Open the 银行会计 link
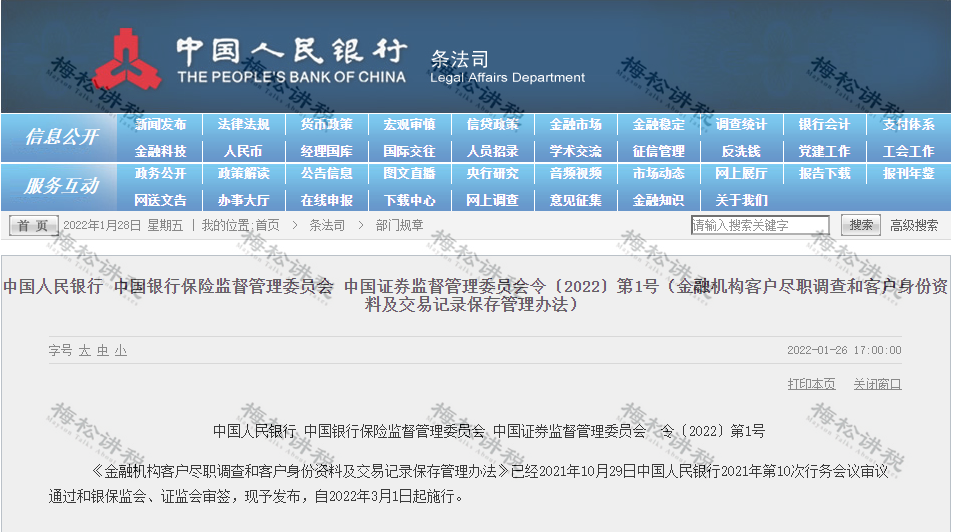 click(824, 125)
